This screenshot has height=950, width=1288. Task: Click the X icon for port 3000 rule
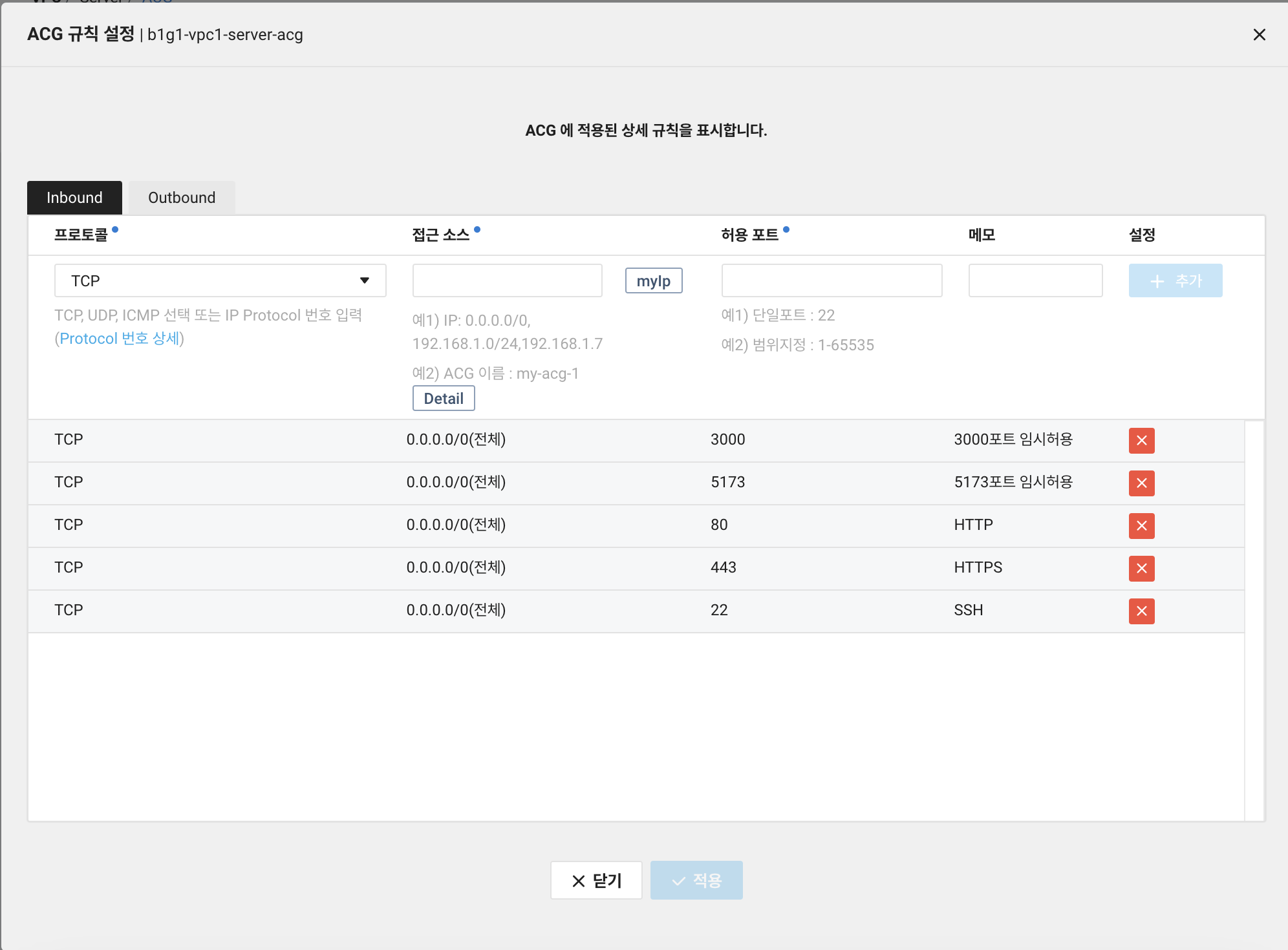coord(1142,440)
